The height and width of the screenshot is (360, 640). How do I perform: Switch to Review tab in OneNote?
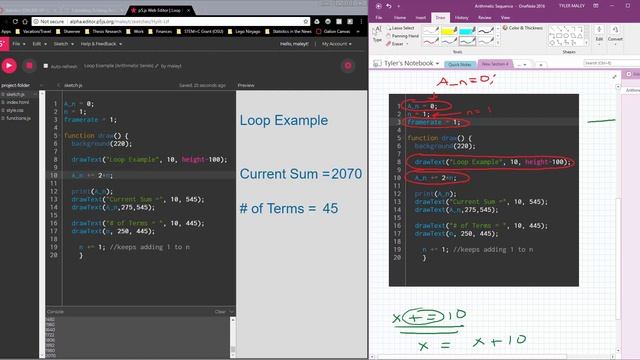point(484,18)
